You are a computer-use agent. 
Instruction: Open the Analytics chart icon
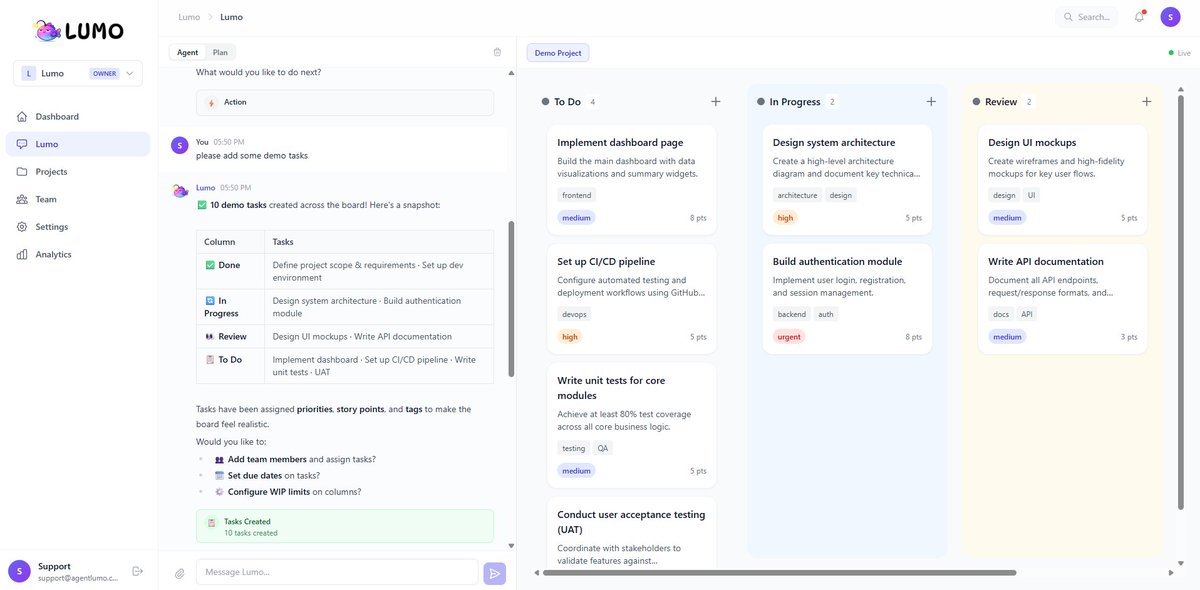pos(23,254)
